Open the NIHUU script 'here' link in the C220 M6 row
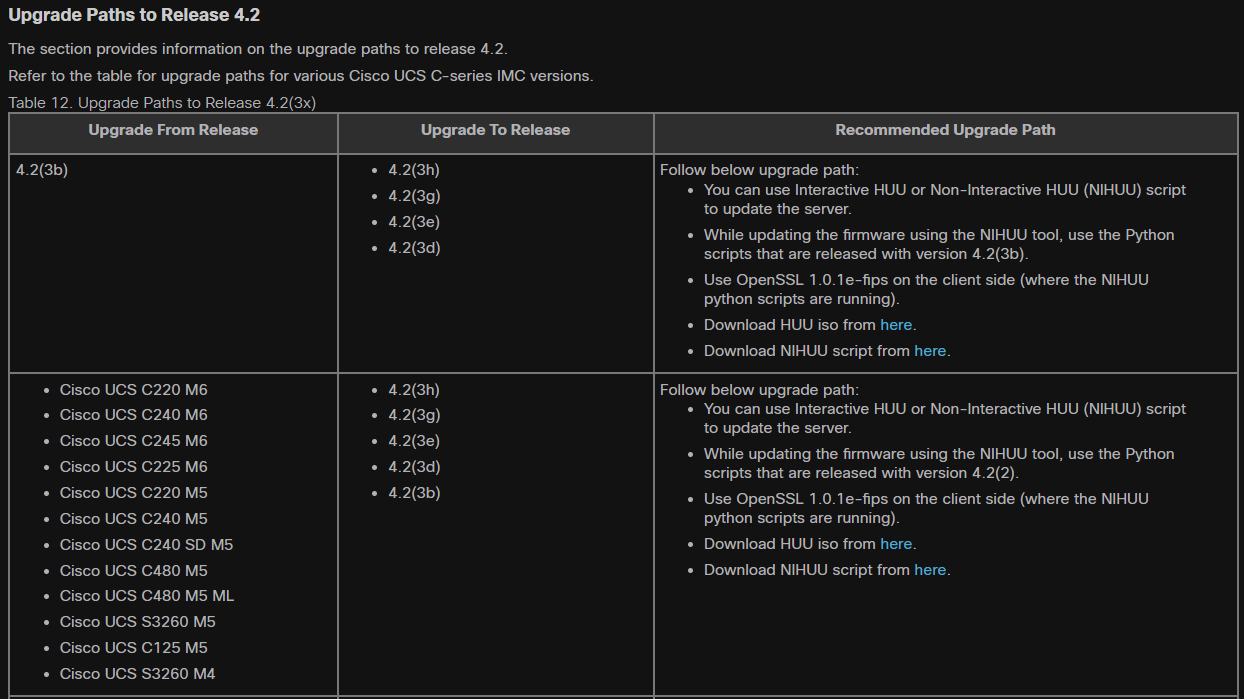1244x699 pixels. (x=930, y=570)
